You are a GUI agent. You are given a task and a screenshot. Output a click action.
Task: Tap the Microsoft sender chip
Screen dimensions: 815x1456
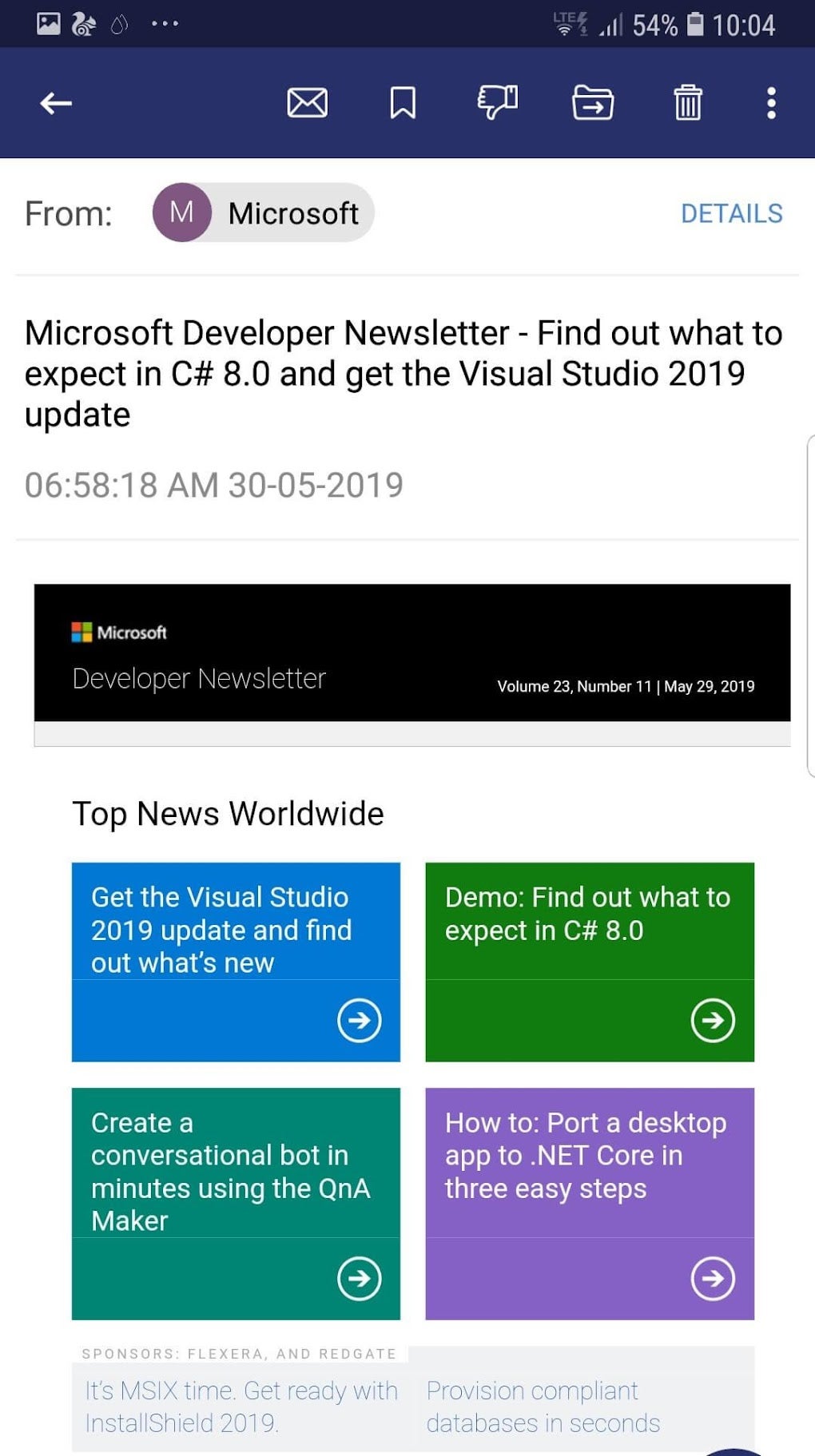tap(264, 212)
